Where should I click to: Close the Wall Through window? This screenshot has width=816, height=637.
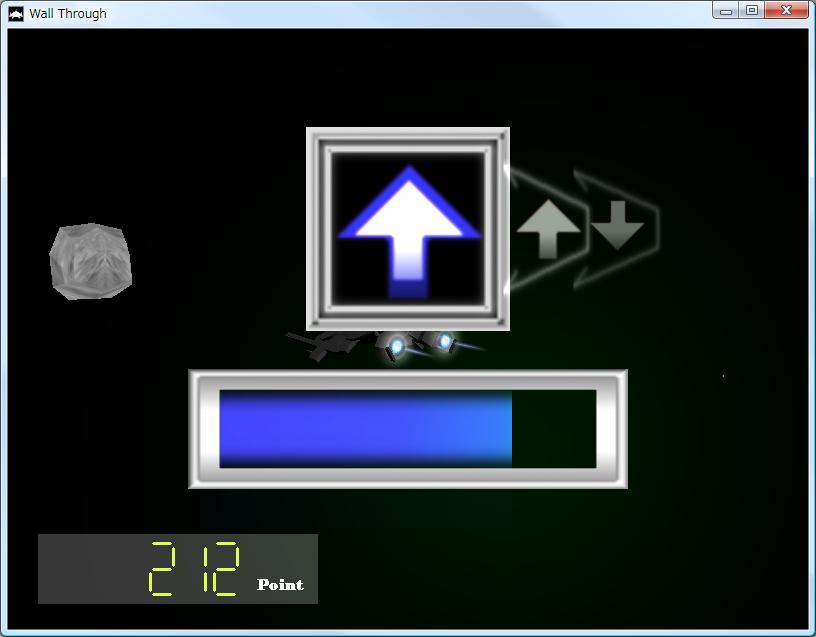[787, 10]
